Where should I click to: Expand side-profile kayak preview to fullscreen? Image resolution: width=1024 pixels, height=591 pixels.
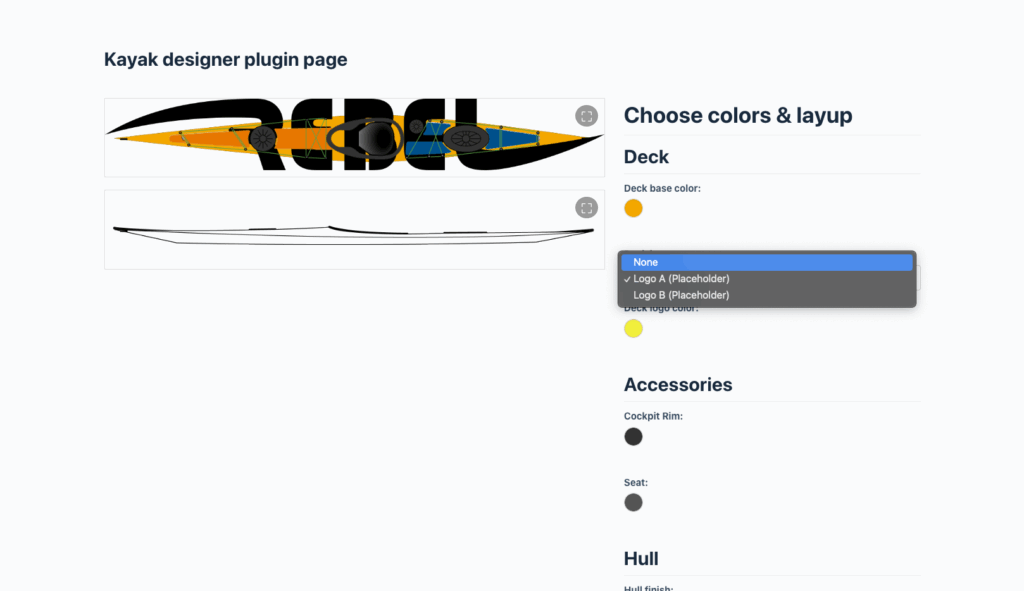(x=586, y=208)
